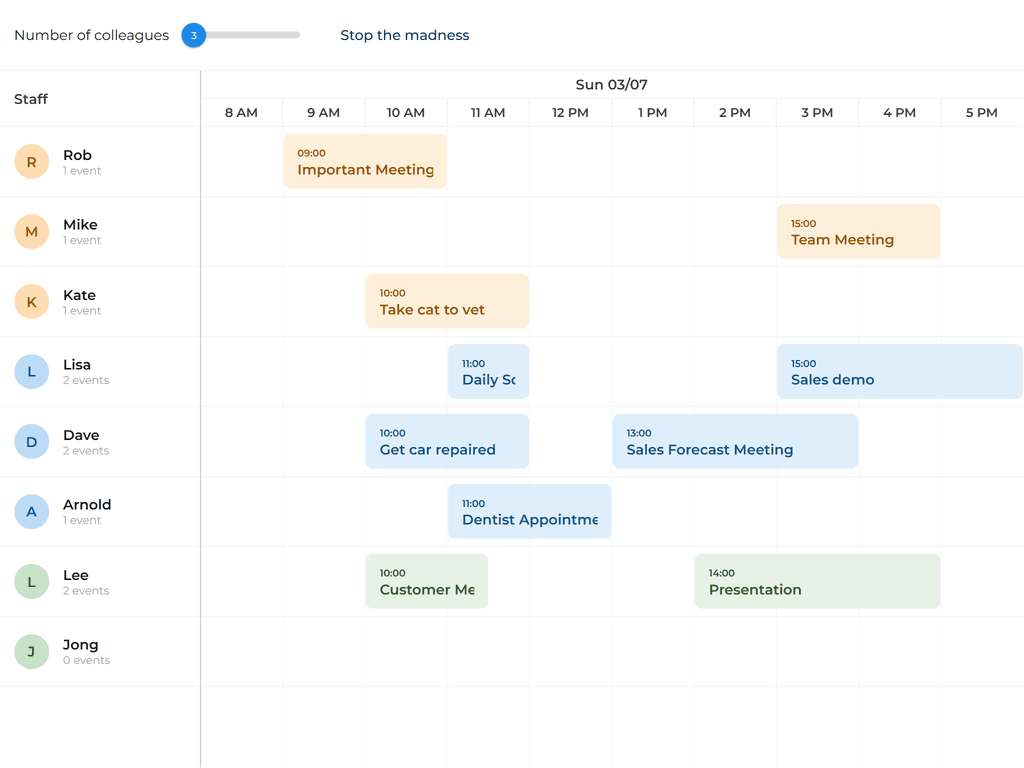Click Jong's green avatar icon
1024x768 pixels.
pos(31,651)
